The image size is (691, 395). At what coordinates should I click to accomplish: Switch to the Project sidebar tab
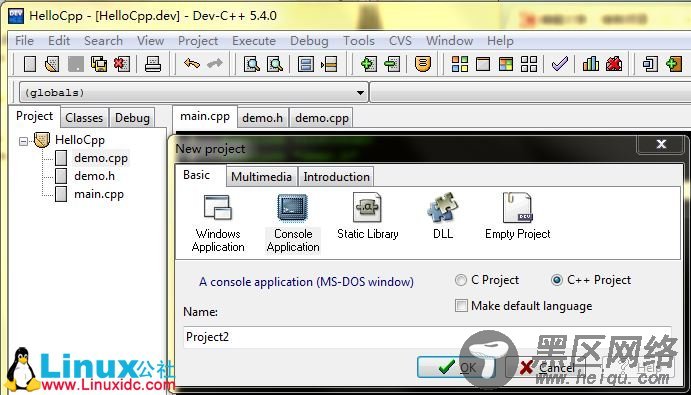point(34,116)
